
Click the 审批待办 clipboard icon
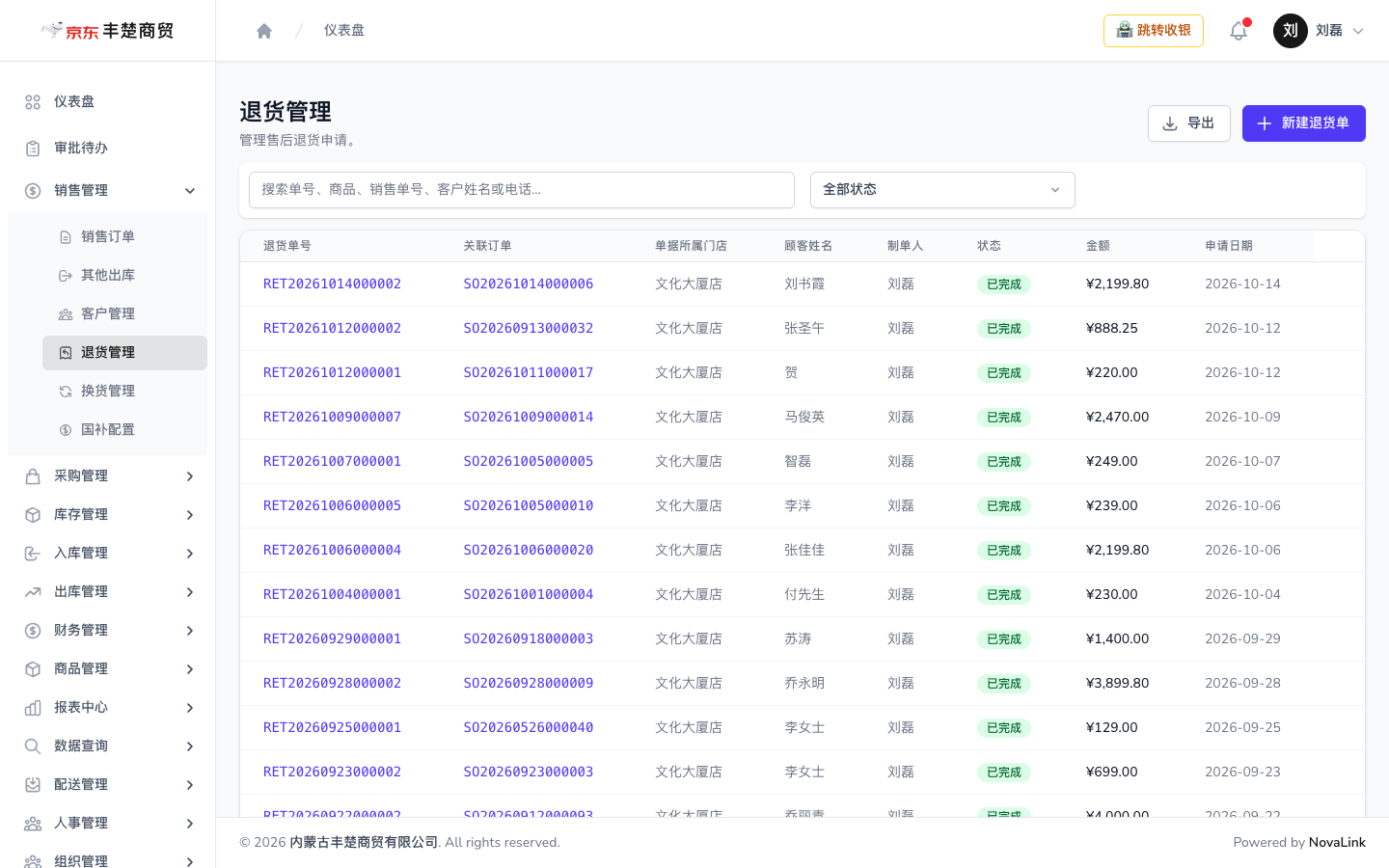(x=33, y=149)
